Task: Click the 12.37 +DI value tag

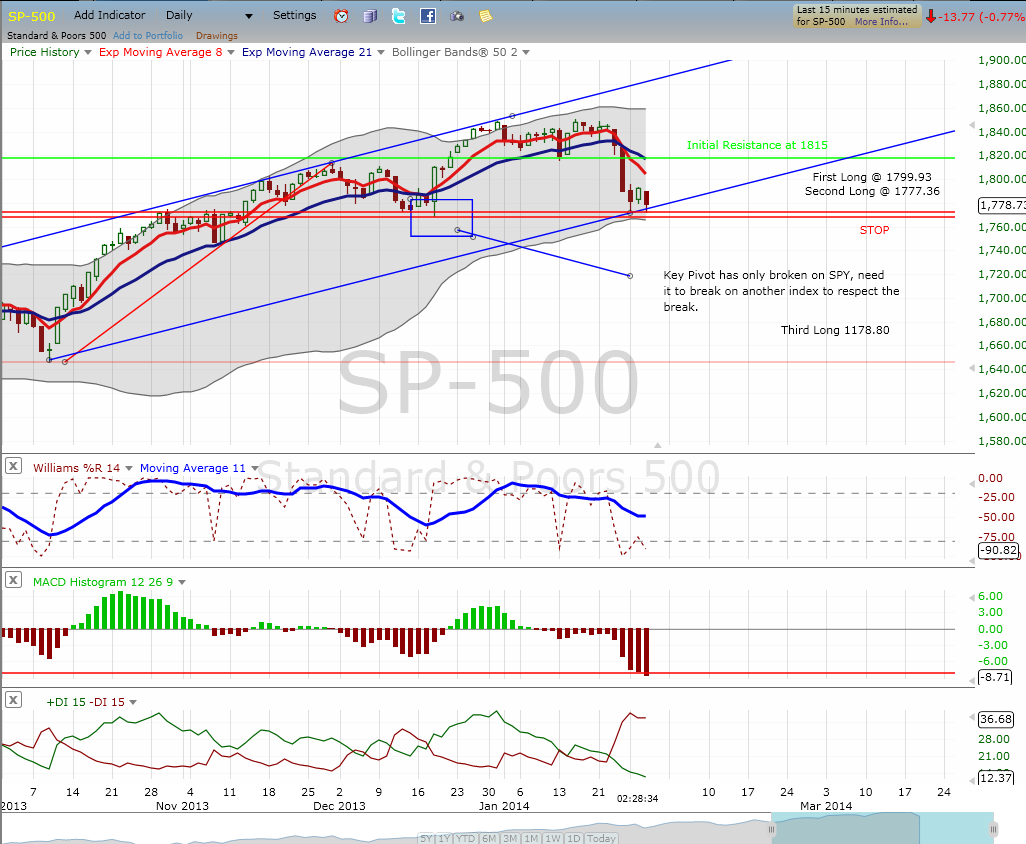Action: [996, 778]
